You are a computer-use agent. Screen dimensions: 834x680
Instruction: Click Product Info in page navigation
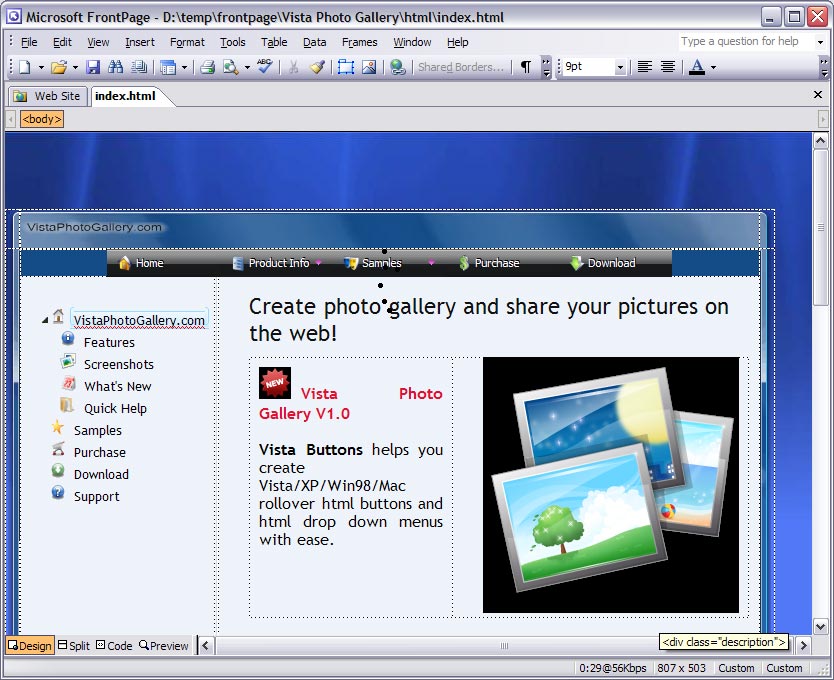click(x=271, y=263)
